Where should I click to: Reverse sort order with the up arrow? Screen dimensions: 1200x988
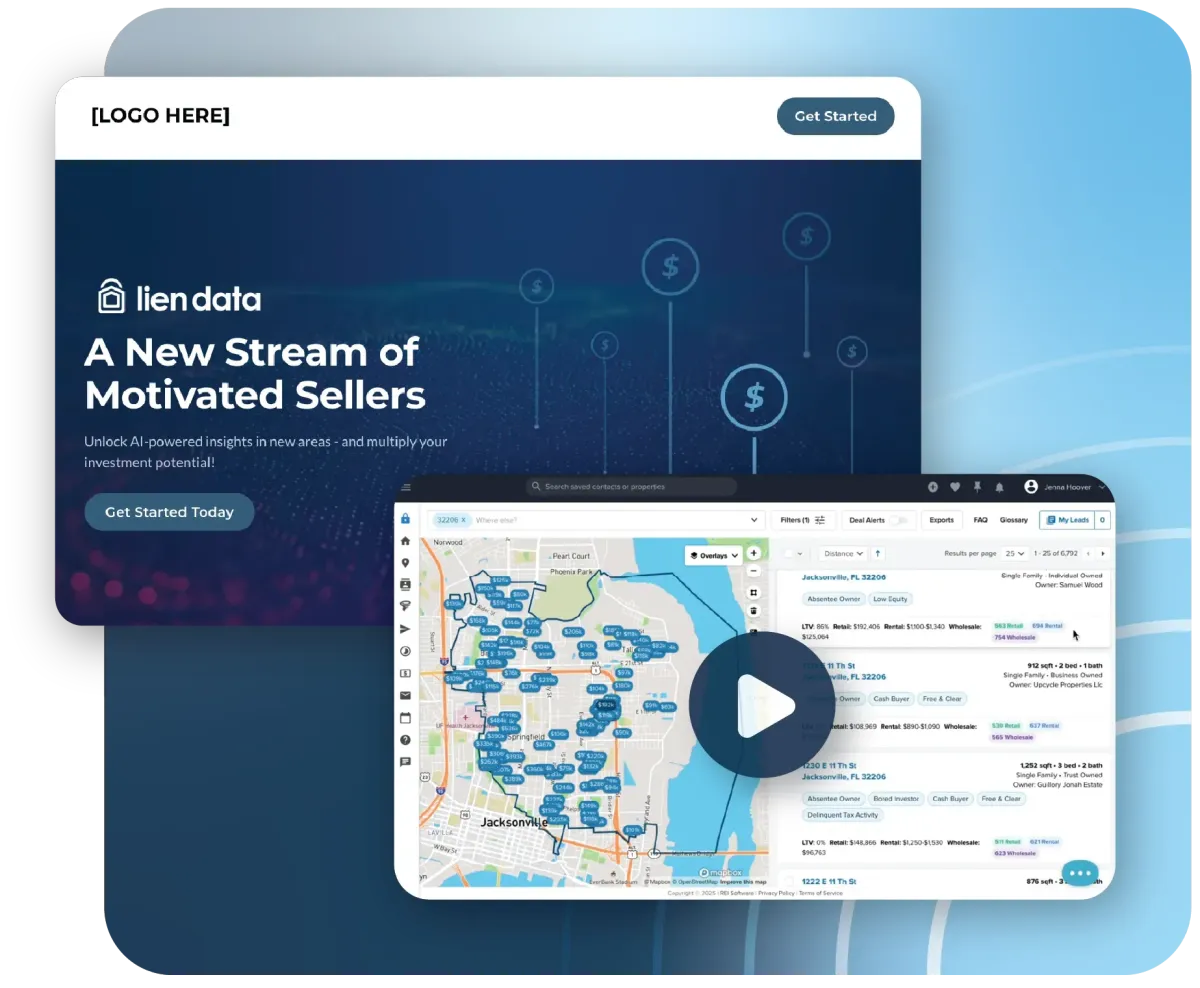point(878,553)
